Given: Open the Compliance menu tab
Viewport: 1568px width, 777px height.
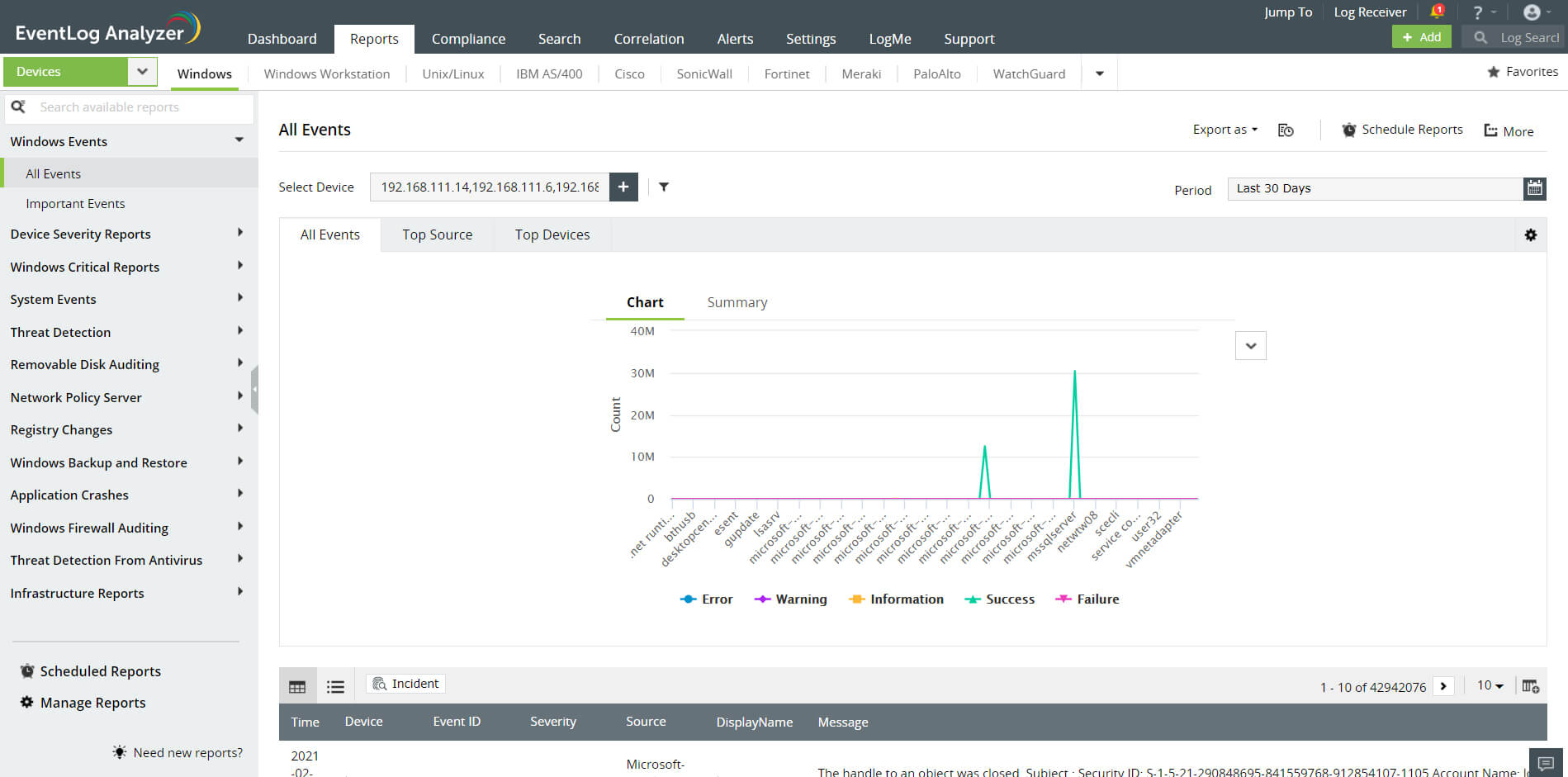Looking at the screenshot, I should click(468, 39).
